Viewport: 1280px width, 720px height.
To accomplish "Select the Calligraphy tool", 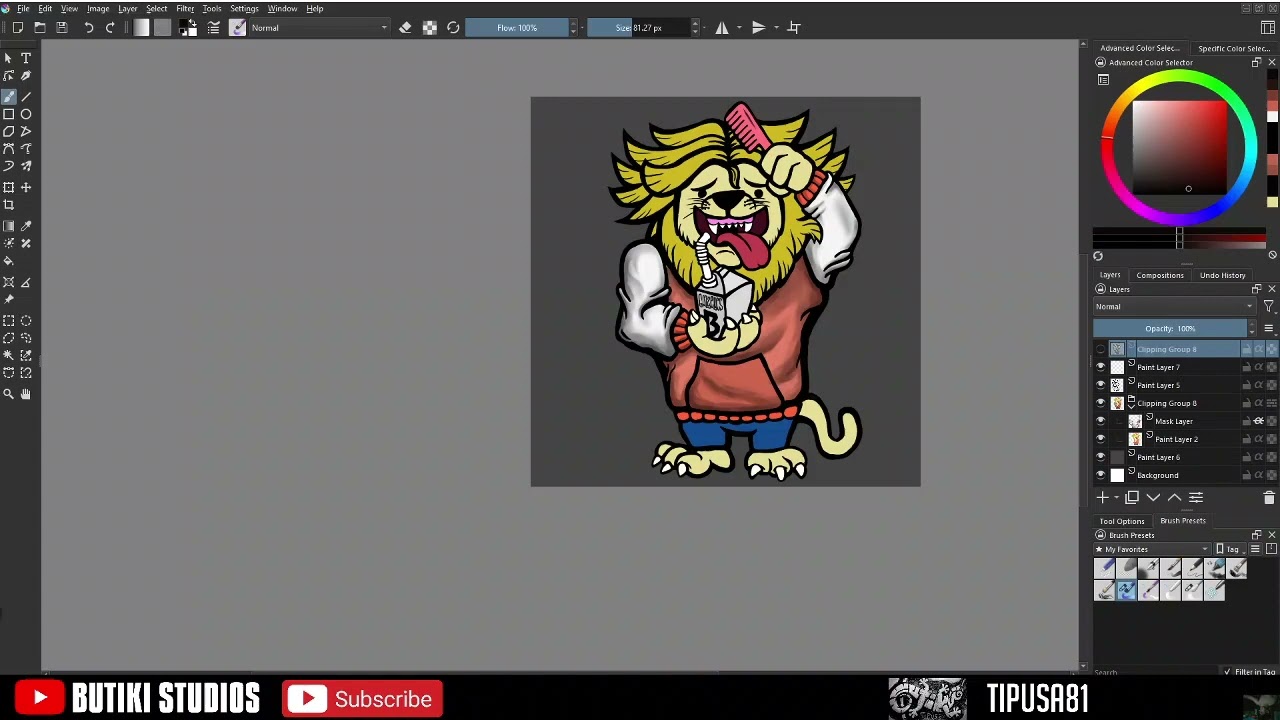I will coord(26,76).
